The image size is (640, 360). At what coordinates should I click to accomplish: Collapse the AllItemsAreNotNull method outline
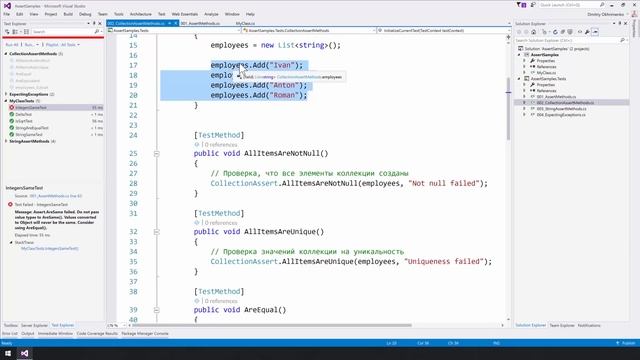[x=156, y=153]
